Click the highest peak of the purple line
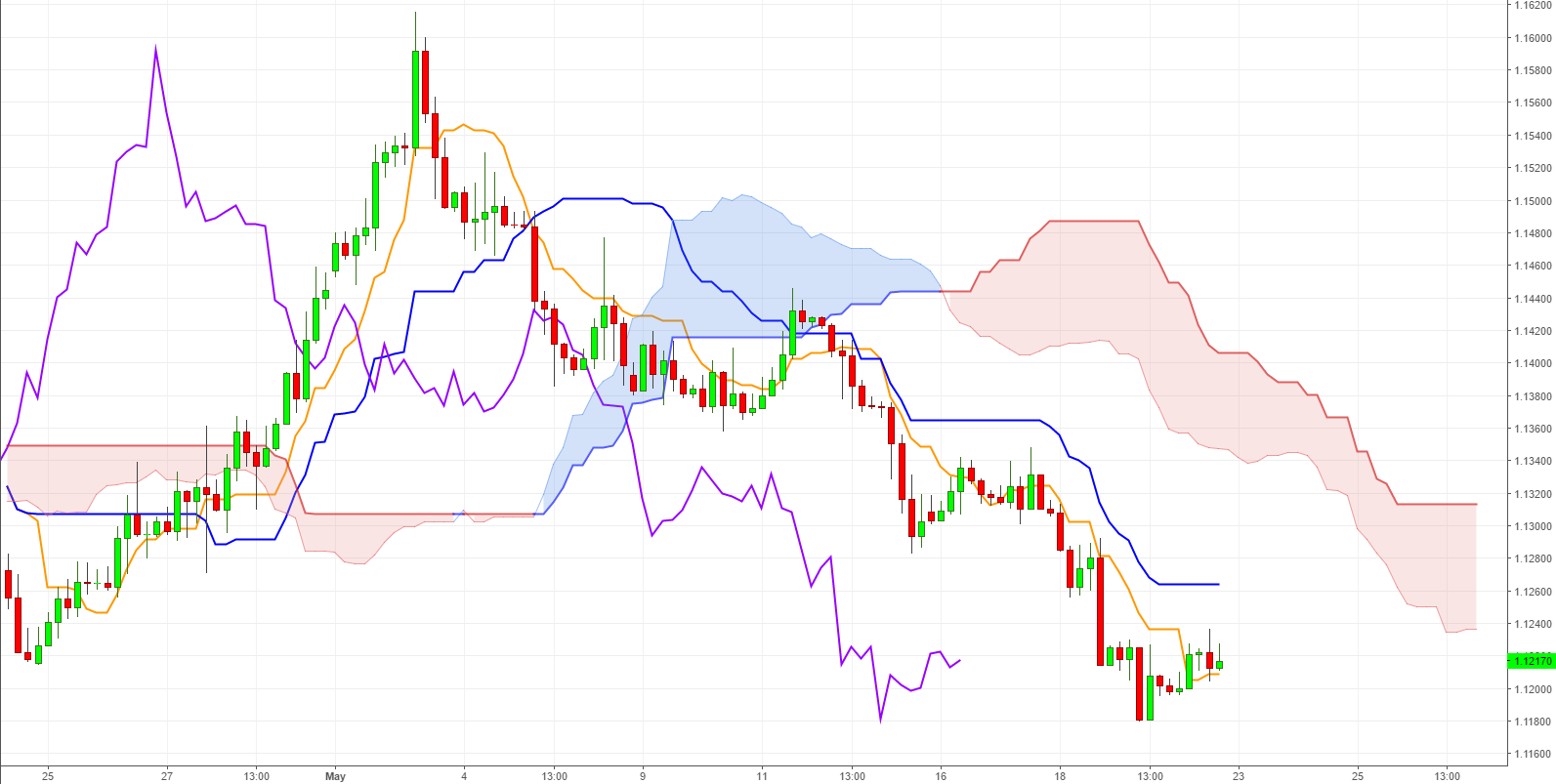This screenshot has width=1556, height=784. tap(156, 48)
